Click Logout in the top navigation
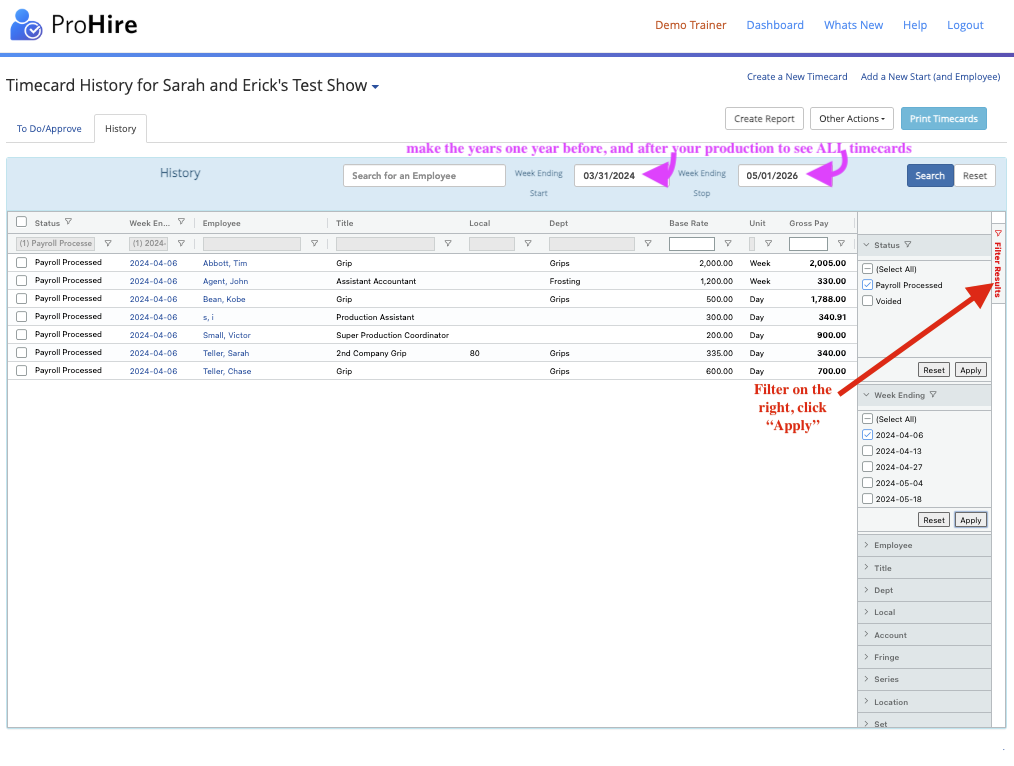1014x766 pixels. click(965, 25)
